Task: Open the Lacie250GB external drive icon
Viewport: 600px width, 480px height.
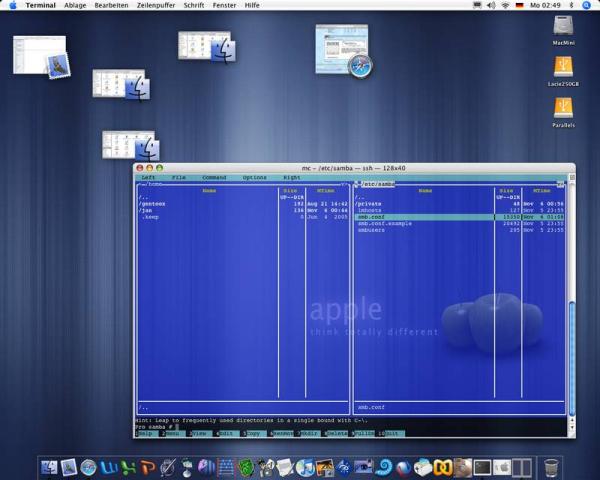Action: pos(564,67)
